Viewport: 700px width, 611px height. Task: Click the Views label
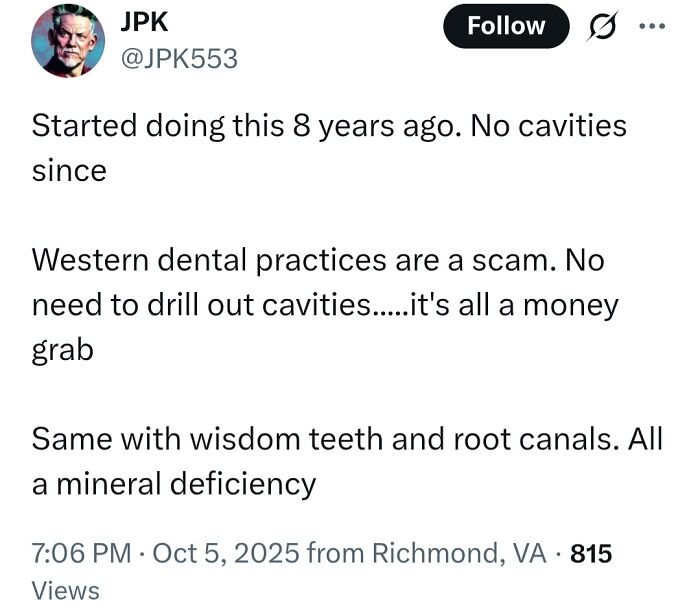point(66,590)
